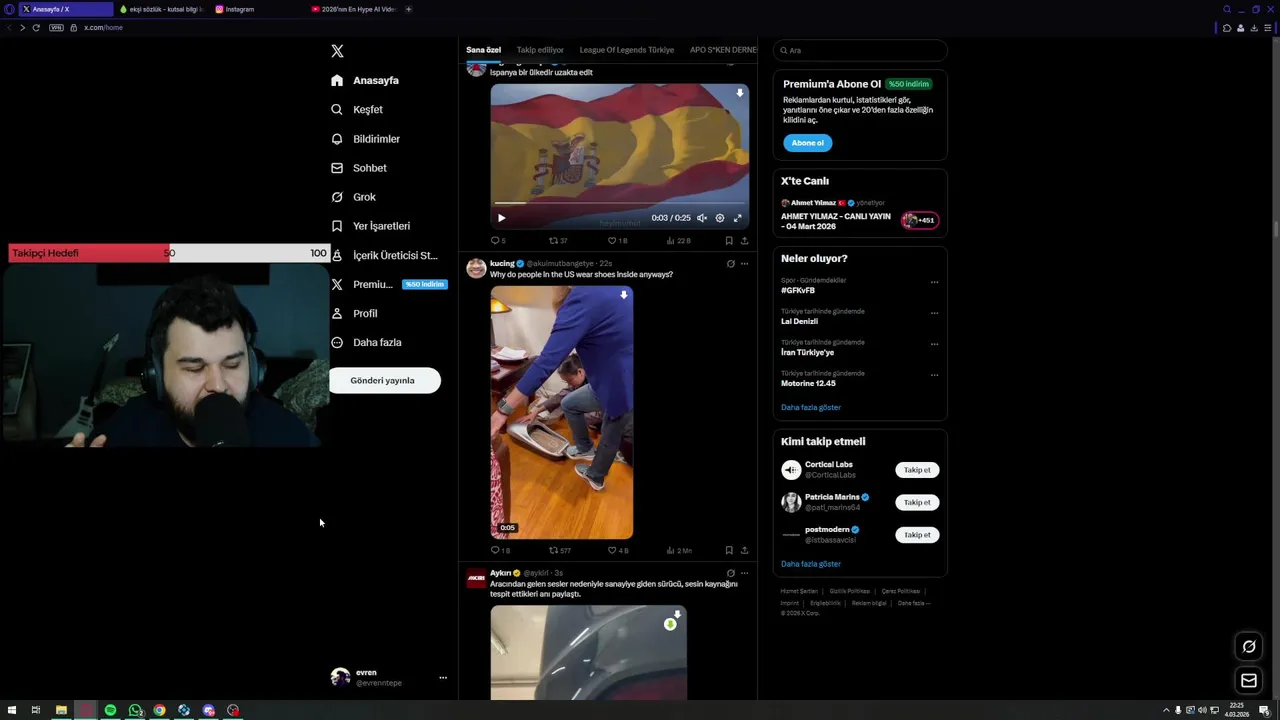Viewport: 1280px width, 720px height.
Task: Switch to the Sana özel tab
Action: click(x=483, y=50)
